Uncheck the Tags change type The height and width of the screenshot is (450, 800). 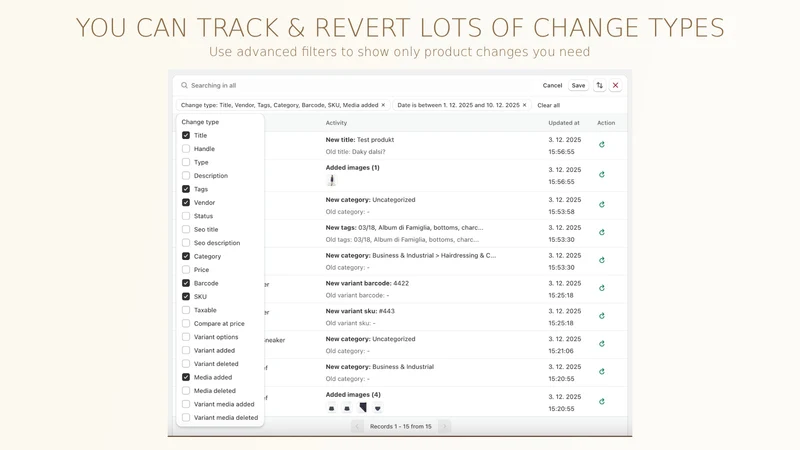click(186, 189)
